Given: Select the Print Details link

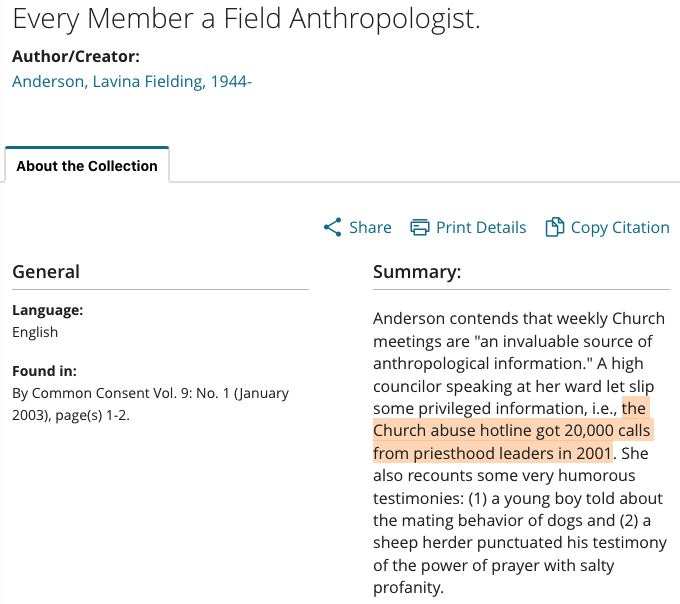Looking at the screenshot, I should tap(481, 227).
